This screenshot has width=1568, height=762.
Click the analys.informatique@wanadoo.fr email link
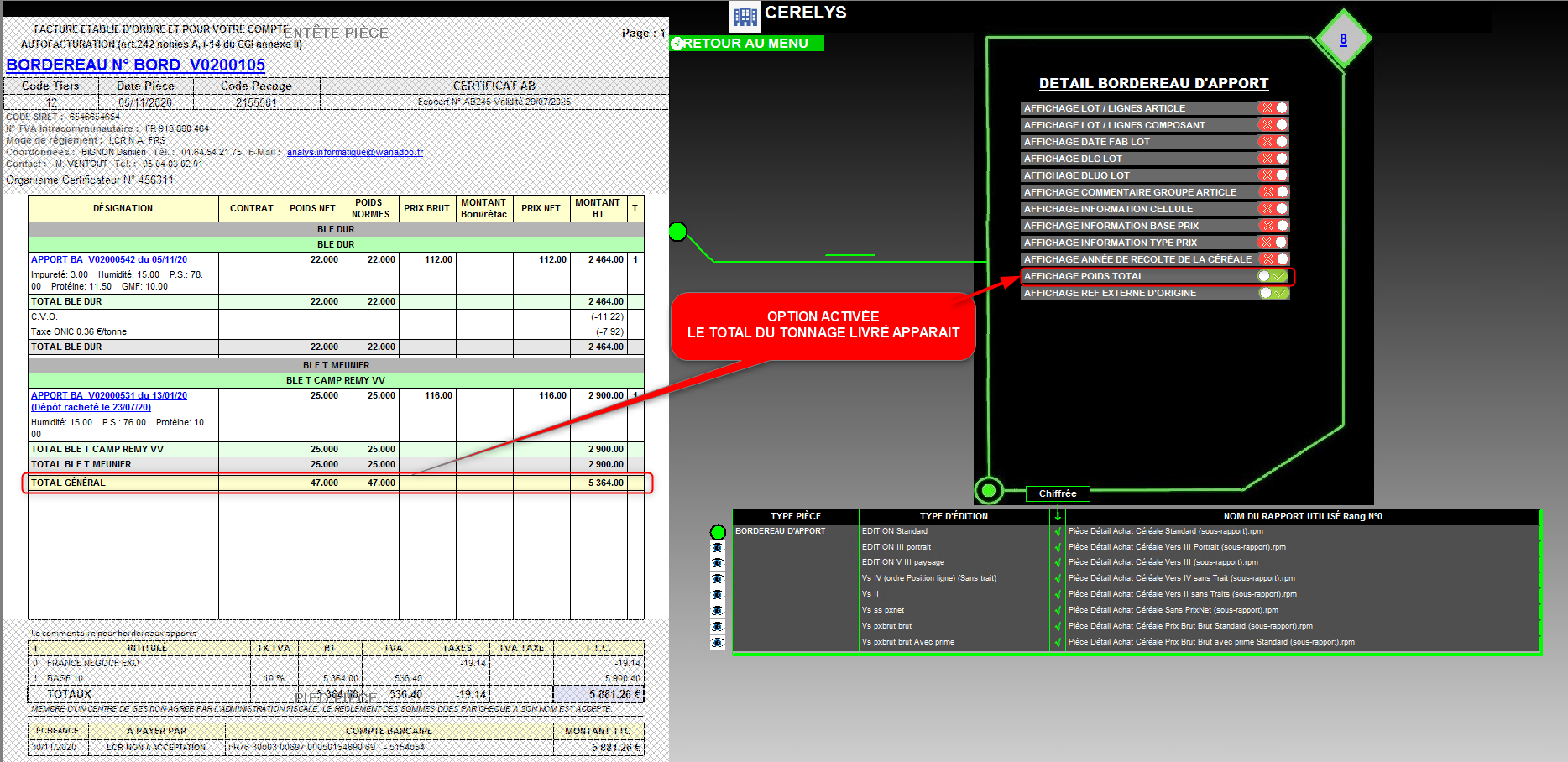point(355,153)
